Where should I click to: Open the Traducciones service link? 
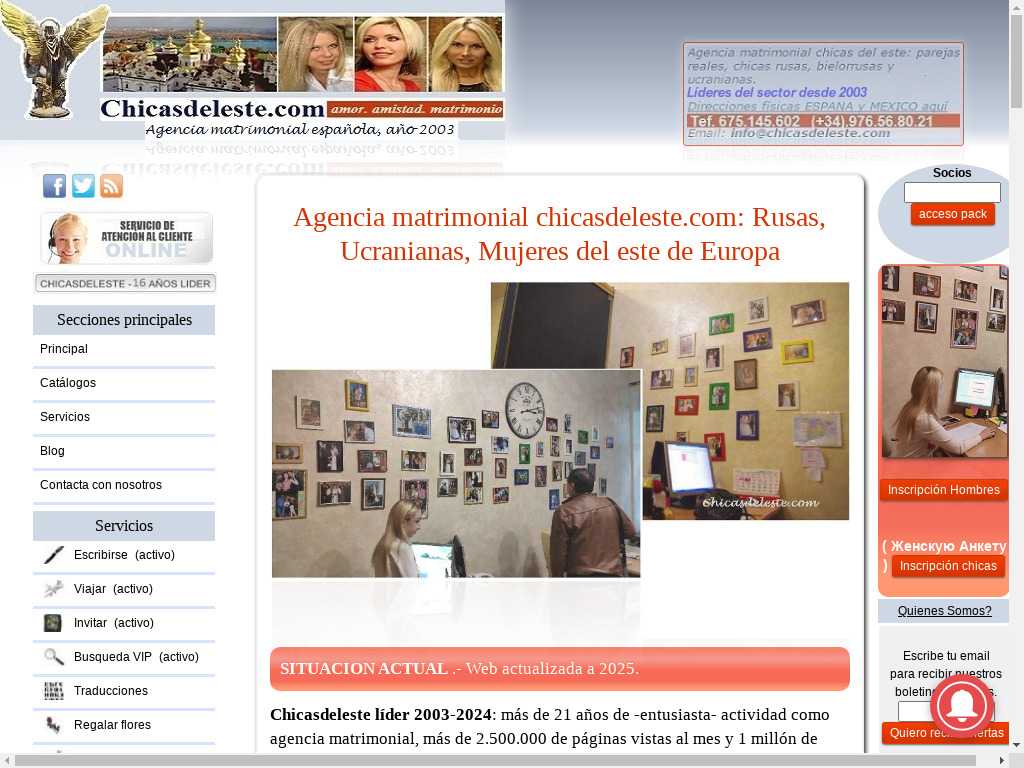coord(110,691)
